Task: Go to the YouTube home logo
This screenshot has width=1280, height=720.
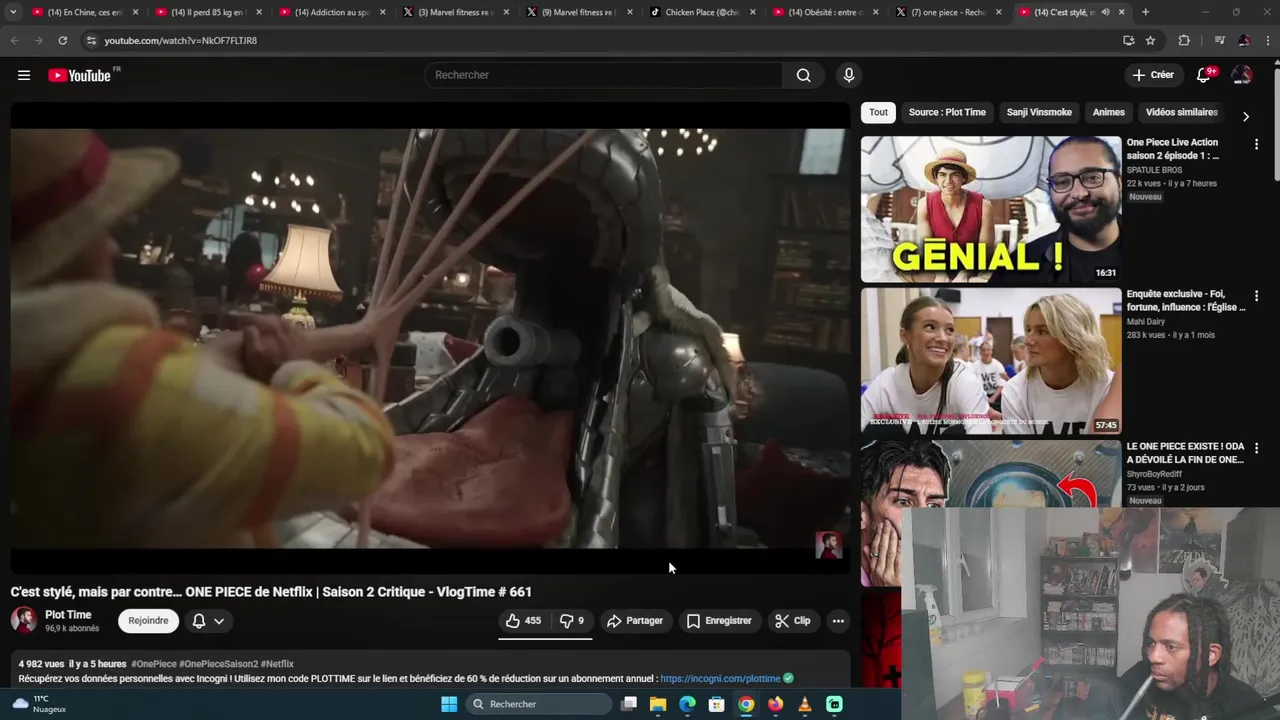Action: [x=80, y=75]
